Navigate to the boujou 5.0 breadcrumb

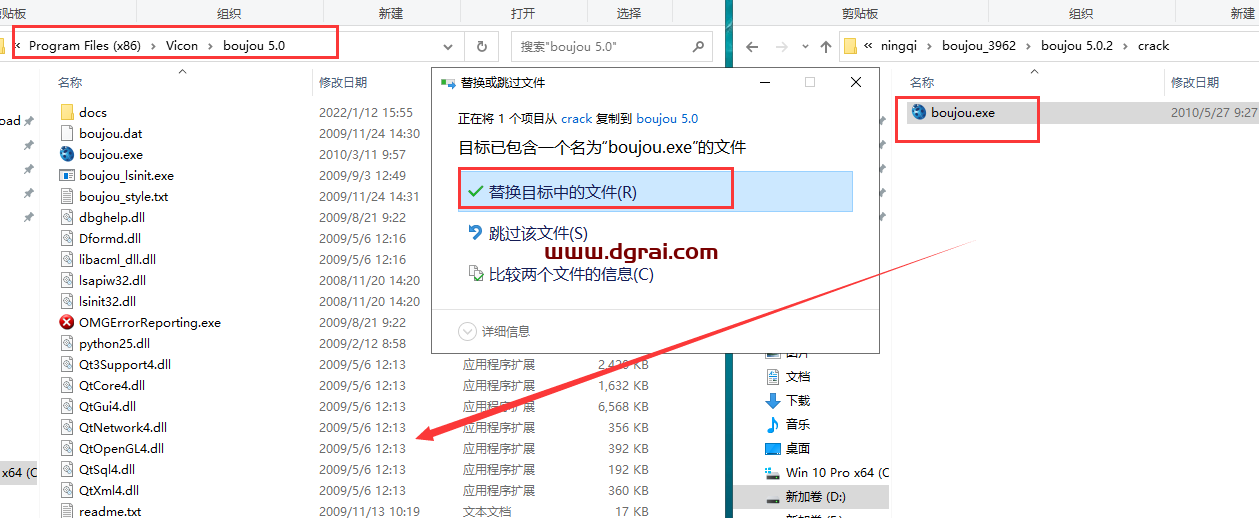[x=254, y=46]
